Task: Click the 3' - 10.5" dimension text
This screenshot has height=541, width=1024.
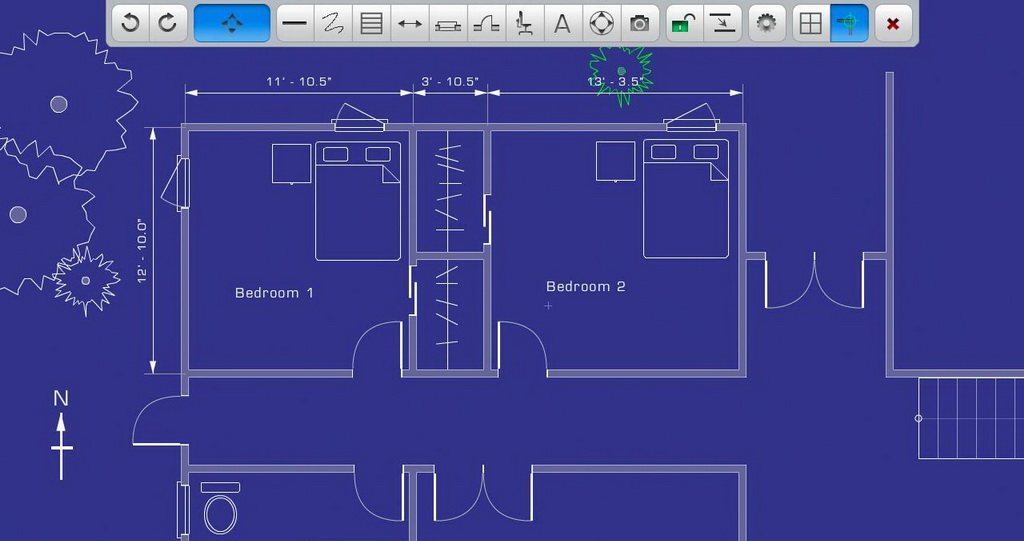Action: 450,82
